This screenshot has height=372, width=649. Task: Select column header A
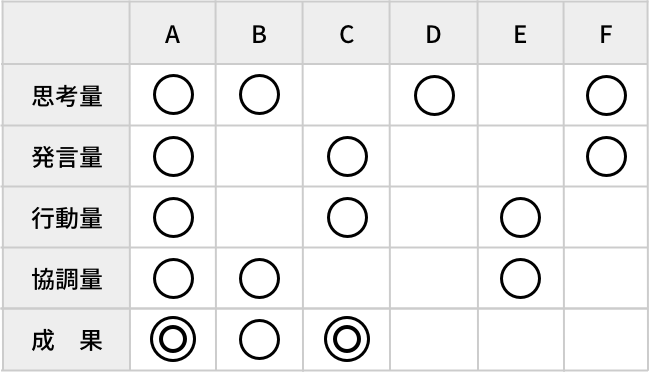pyautogui.click(x=173, y=33)
